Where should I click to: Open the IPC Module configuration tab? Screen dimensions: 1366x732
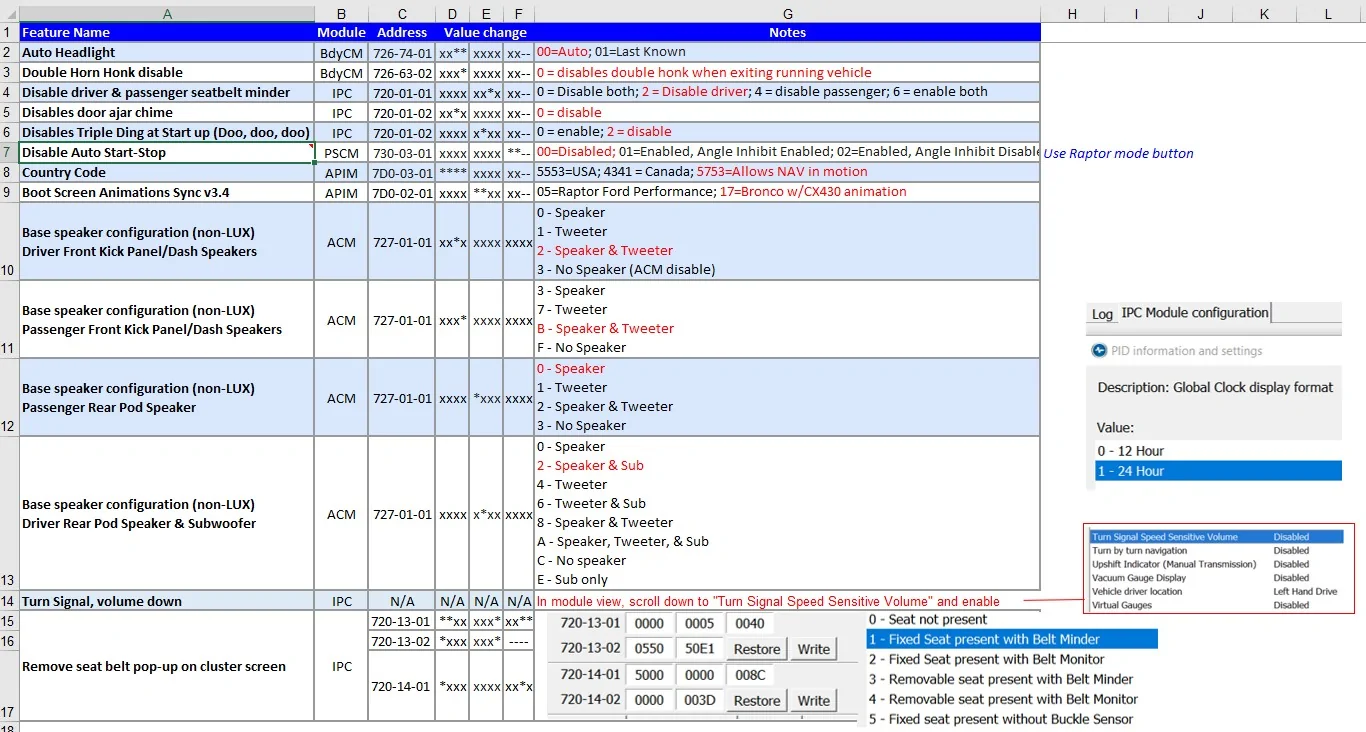tap(1195, 313)
